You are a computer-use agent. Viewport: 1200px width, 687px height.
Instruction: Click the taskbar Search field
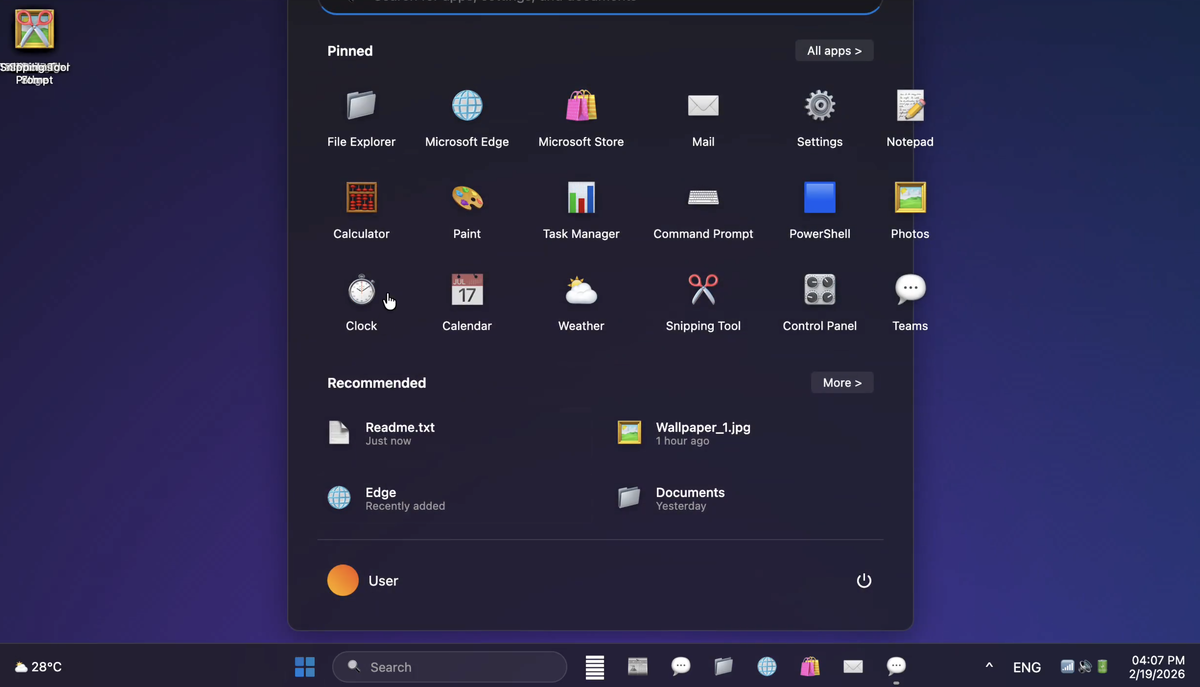pos(450,667)
